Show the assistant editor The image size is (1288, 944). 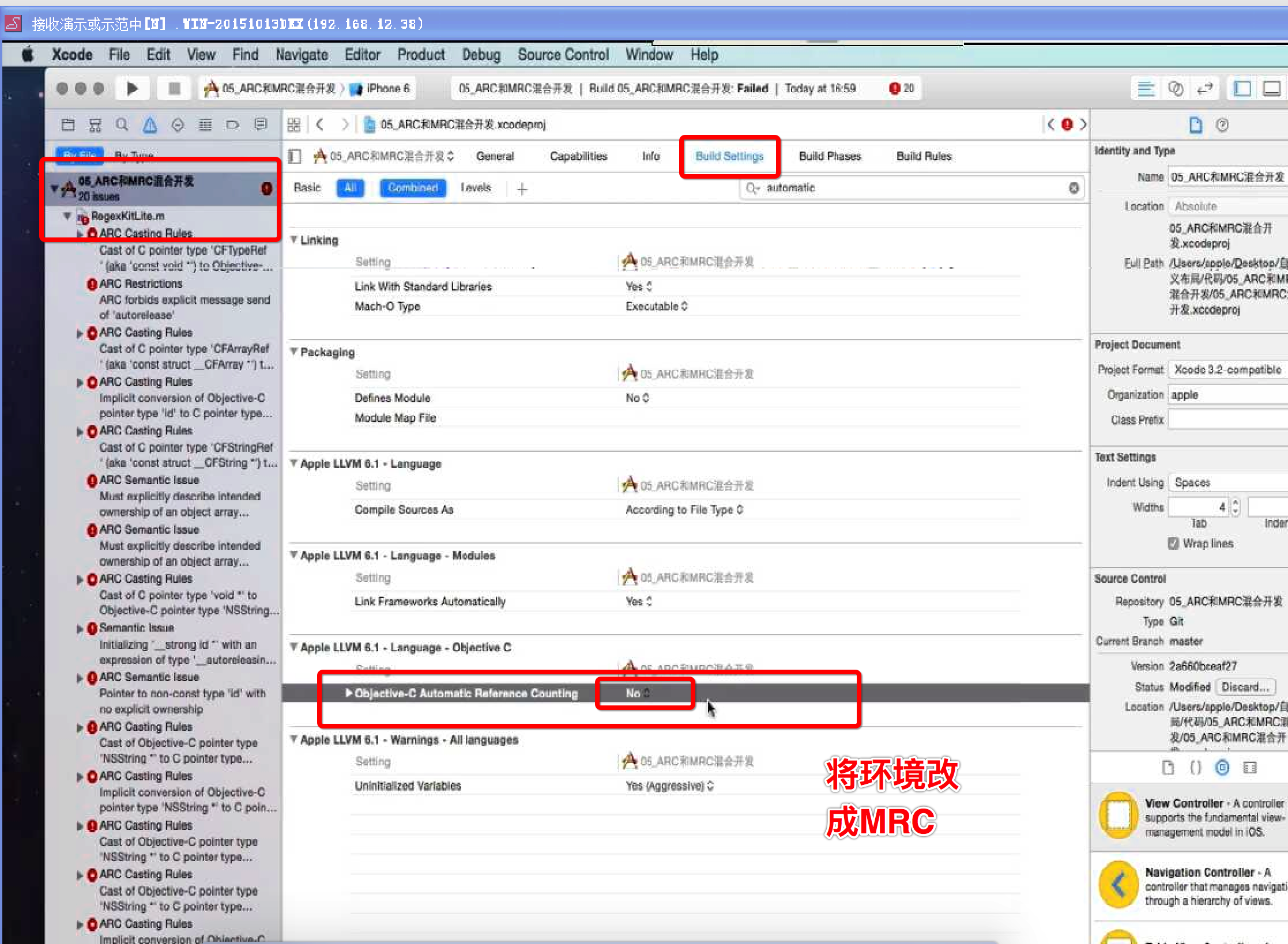point(1176,89)
